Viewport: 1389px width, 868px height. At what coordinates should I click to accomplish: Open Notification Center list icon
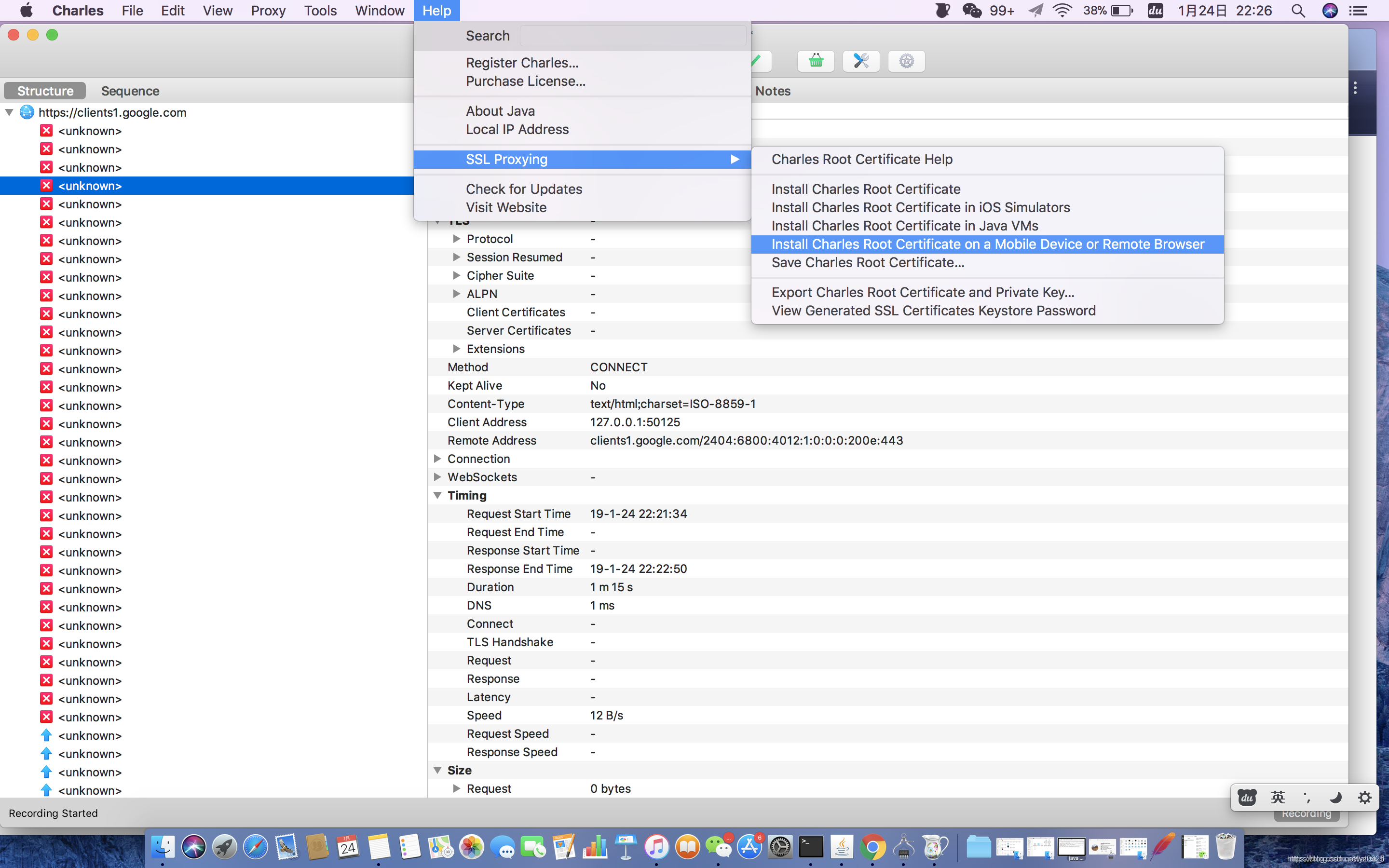[x=1358, y=10]
